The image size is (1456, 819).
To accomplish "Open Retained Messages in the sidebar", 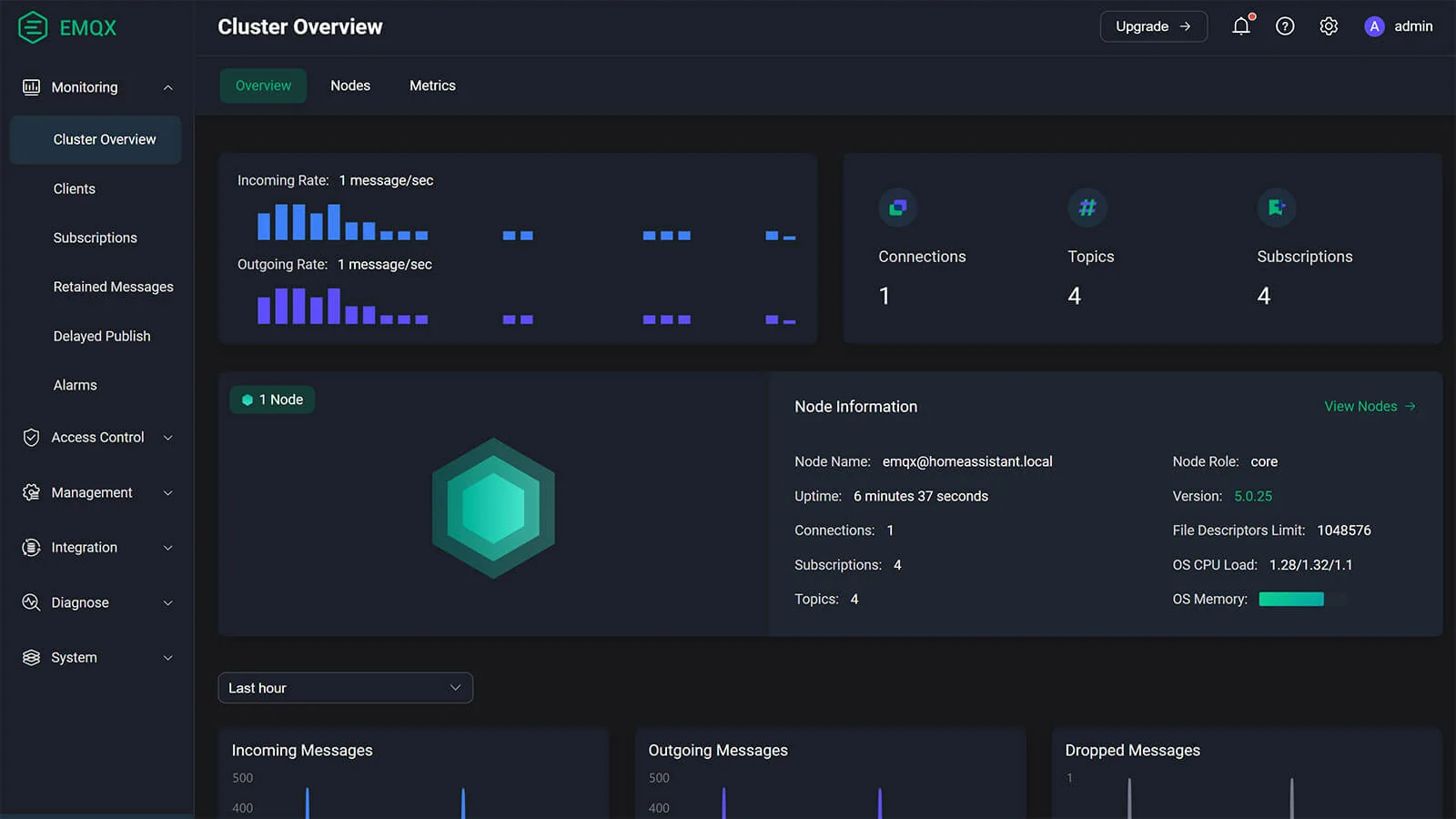I will point(113,287).
